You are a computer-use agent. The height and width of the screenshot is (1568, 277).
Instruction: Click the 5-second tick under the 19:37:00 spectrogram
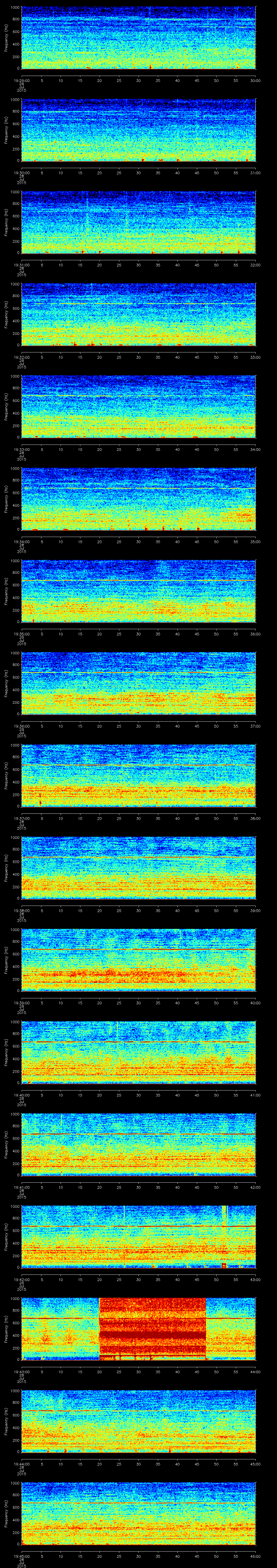point(41,818)
